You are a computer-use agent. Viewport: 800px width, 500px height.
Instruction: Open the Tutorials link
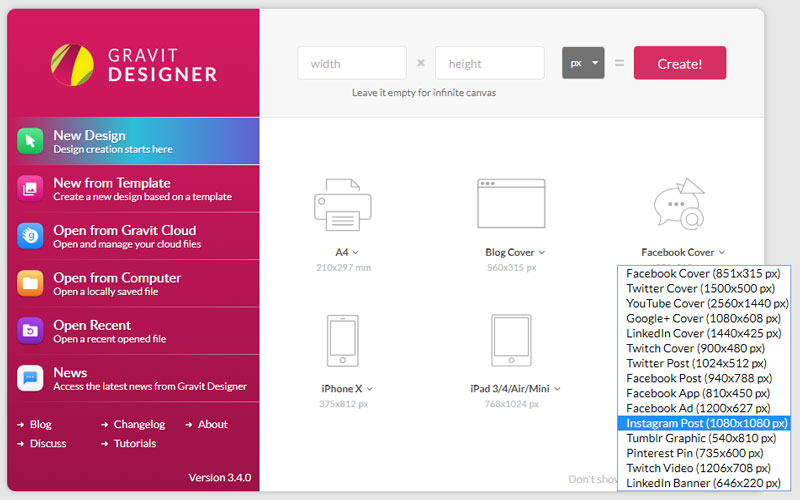(x=135, y=443)
